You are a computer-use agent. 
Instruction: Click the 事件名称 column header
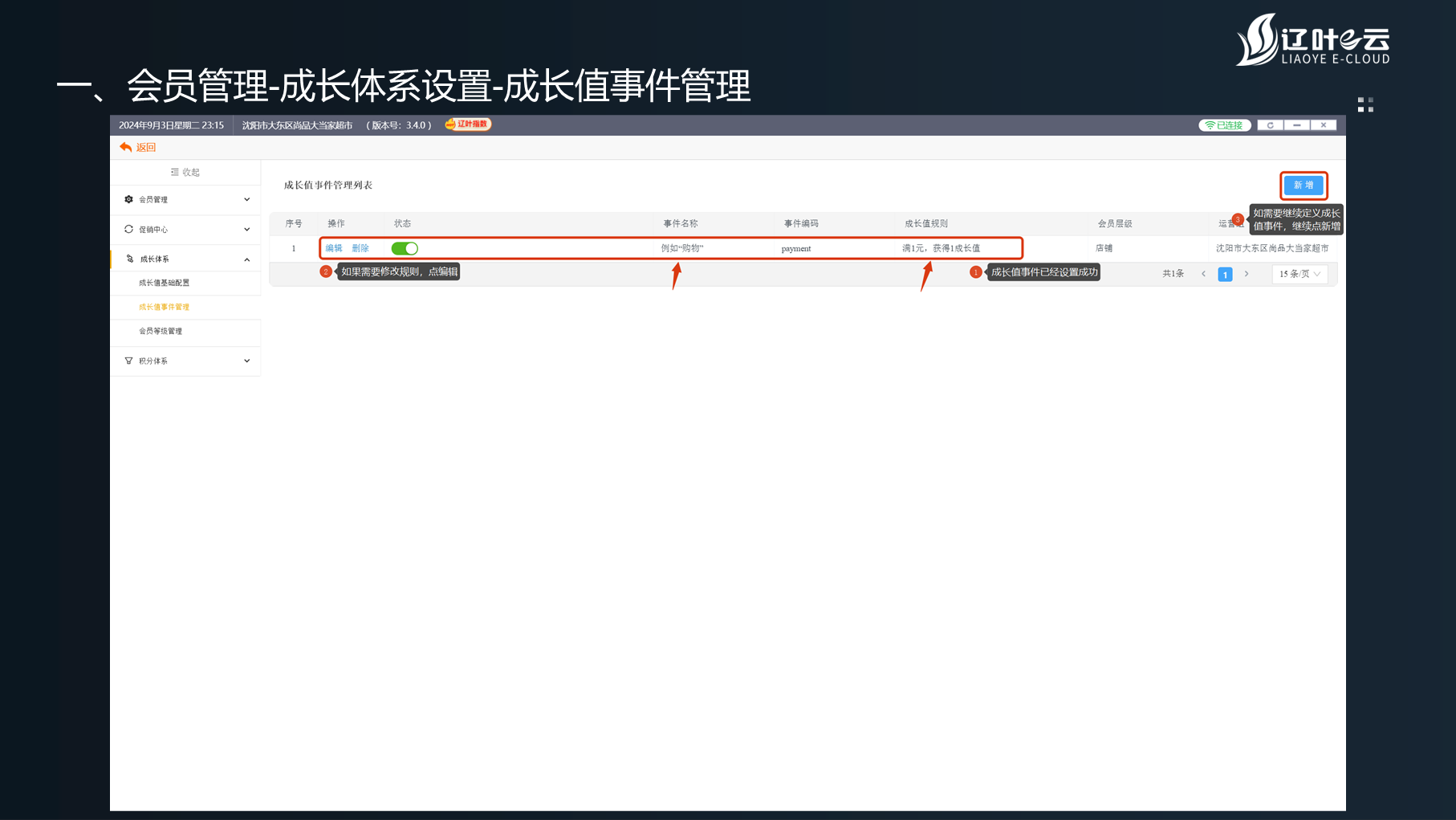point(681,223)
